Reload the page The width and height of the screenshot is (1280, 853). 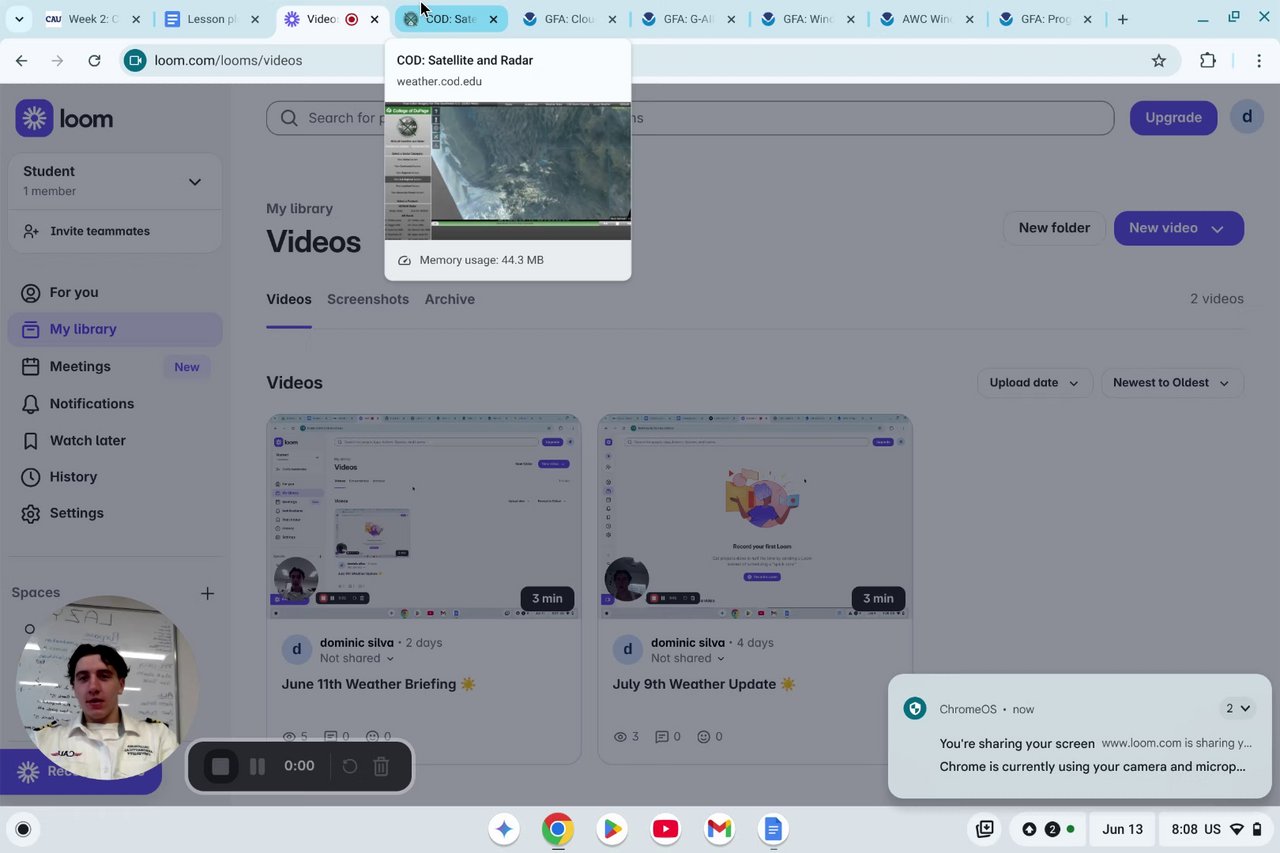[94, 60]
